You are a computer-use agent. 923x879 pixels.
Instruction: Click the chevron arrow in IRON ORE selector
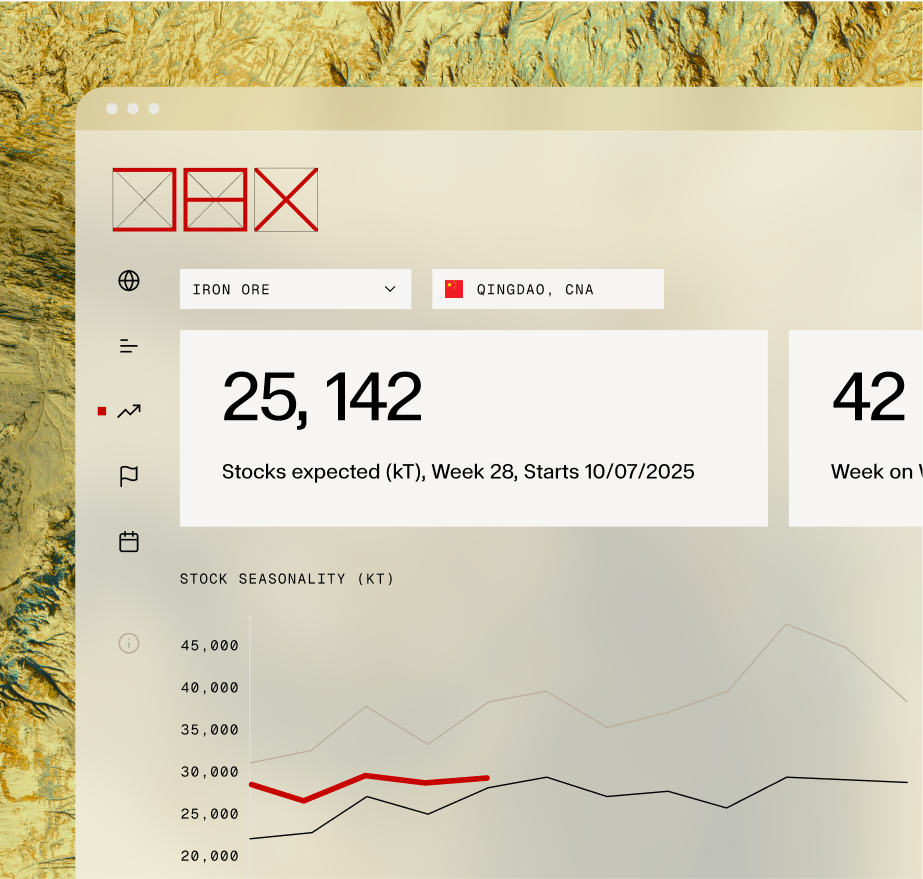pyautogui.click(x=390, y=289)
